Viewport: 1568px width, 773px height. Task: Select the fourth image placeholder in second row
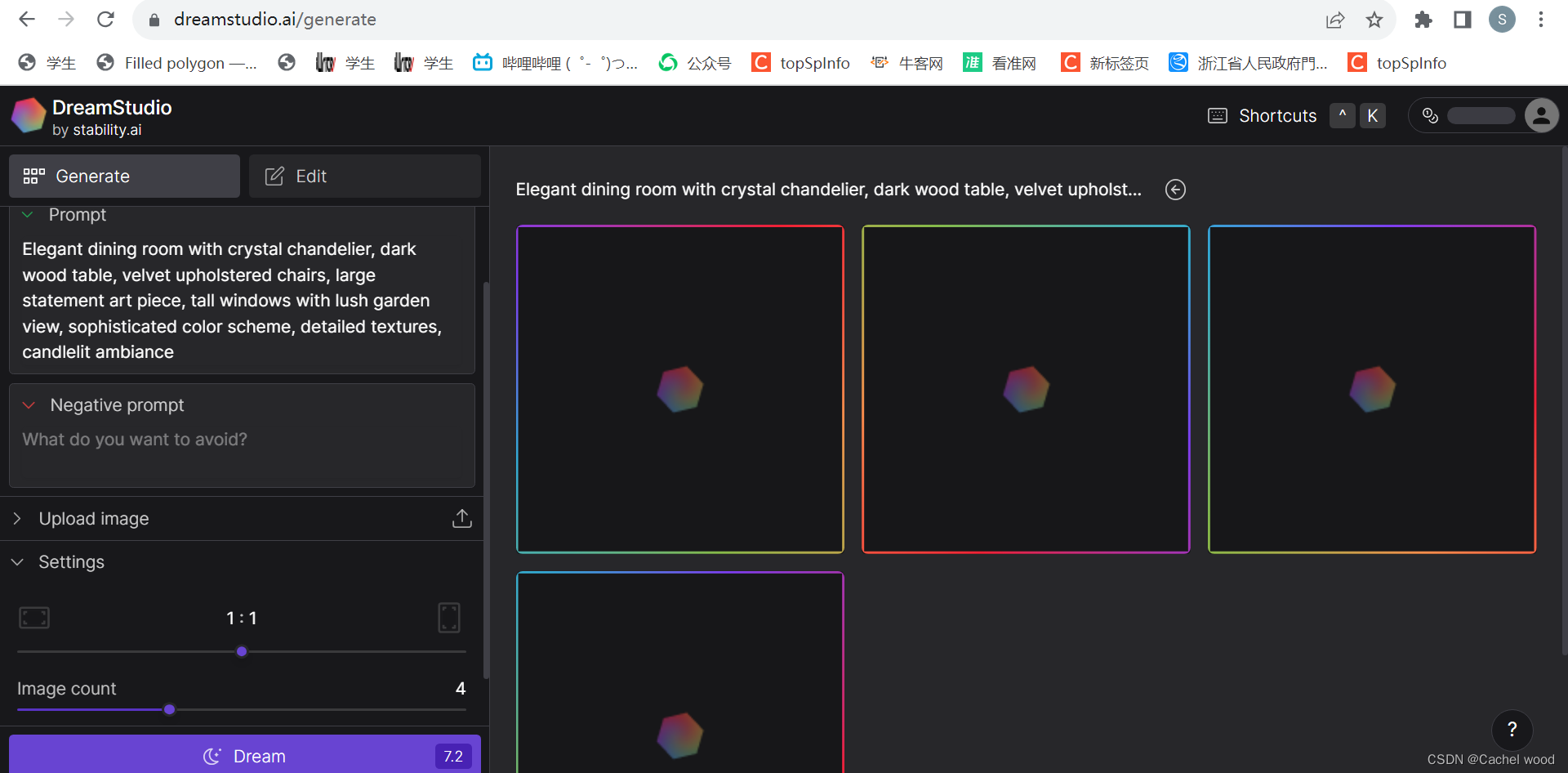[680, 672]
